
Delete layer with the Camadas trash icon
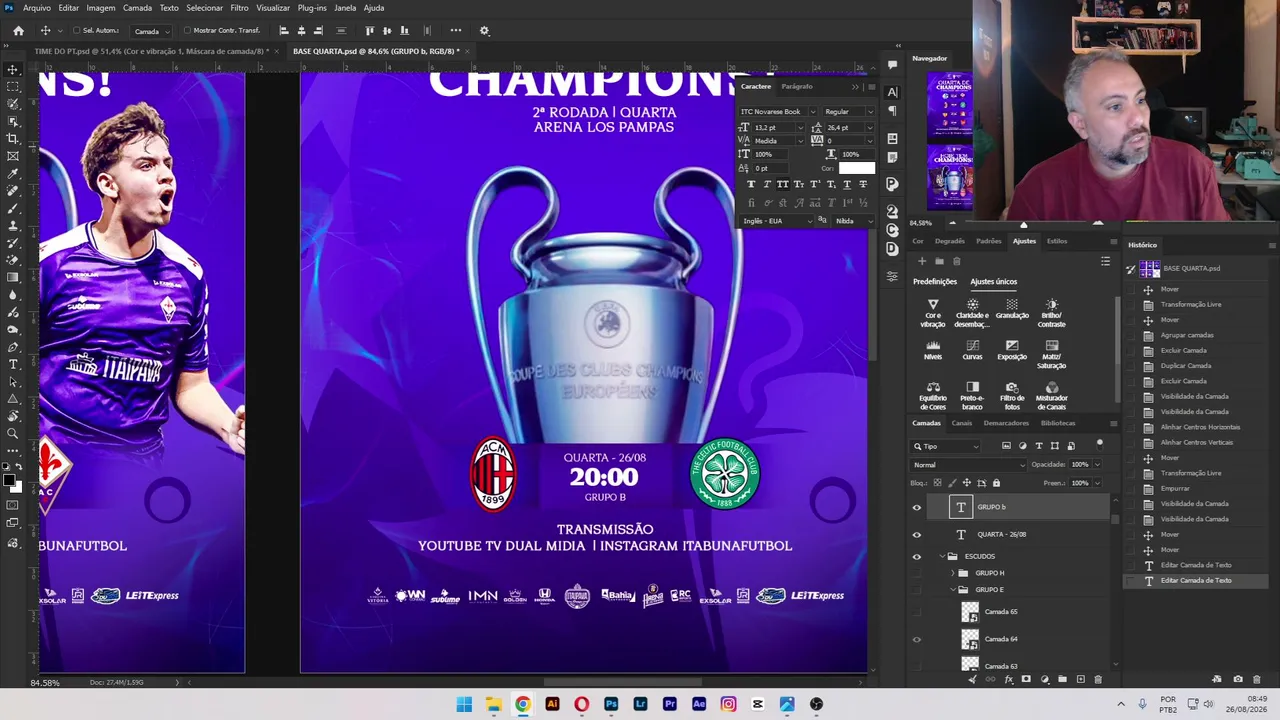[1098, 680]
